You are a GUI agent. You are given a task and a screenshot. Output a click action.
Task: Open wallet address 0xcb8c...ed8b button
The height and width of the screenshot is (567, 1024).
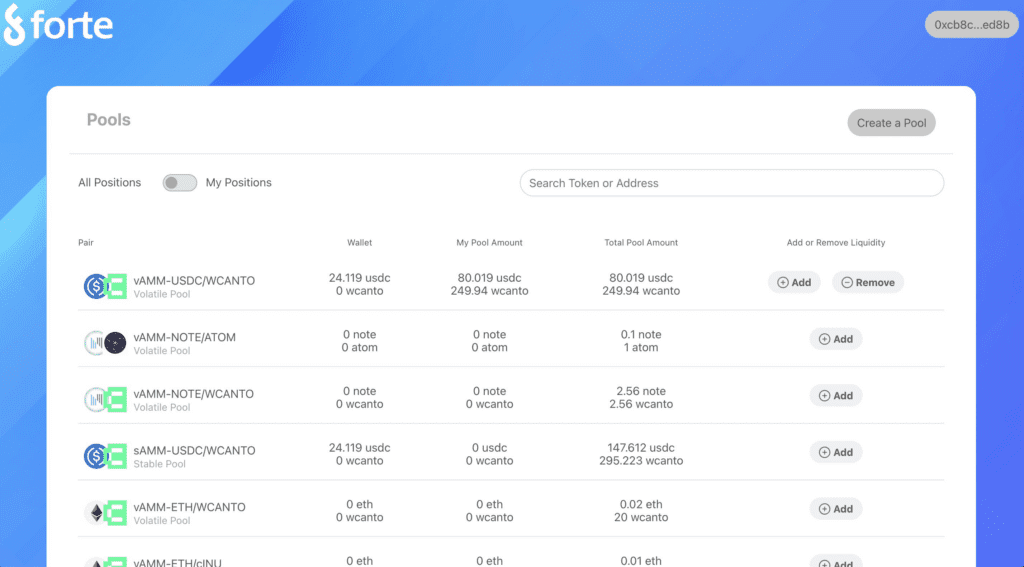(971, 25)
